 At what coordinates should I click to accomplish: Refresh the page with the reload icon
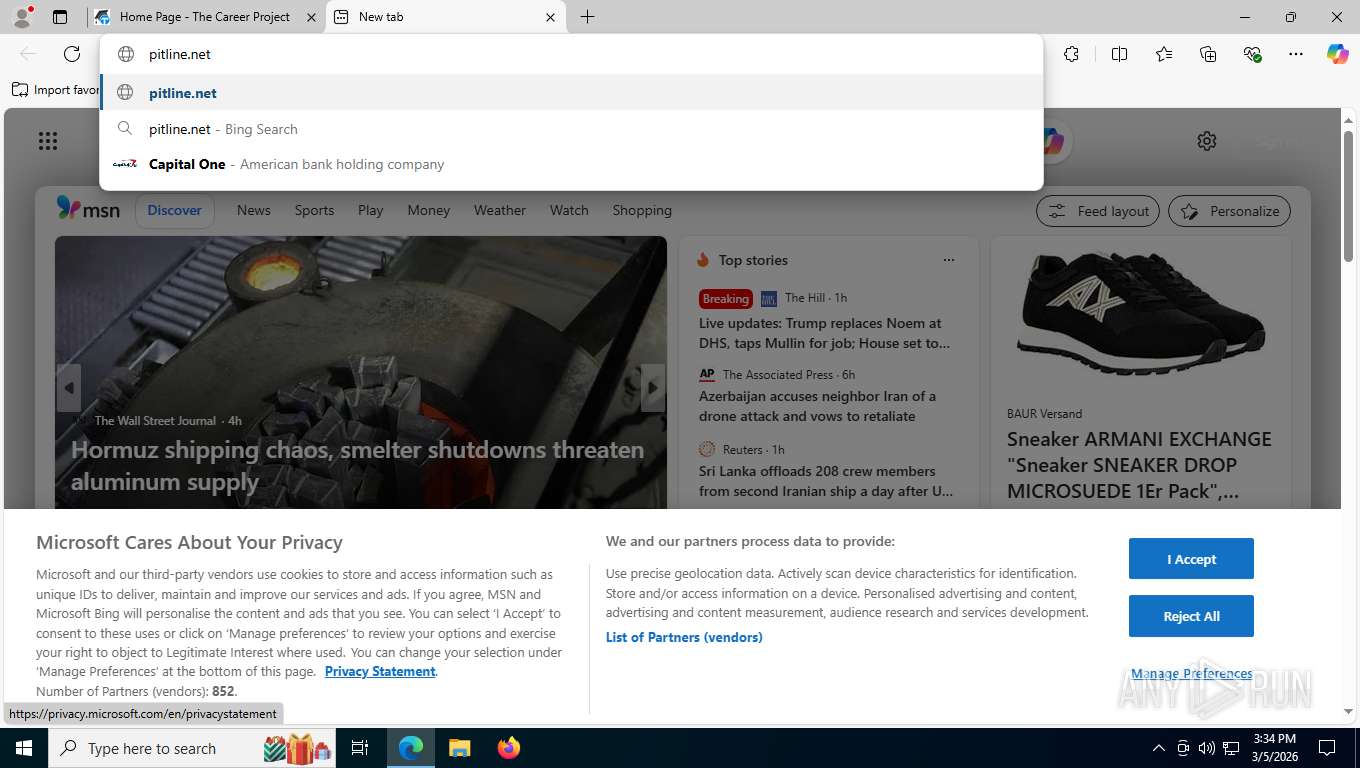(72, 54)
